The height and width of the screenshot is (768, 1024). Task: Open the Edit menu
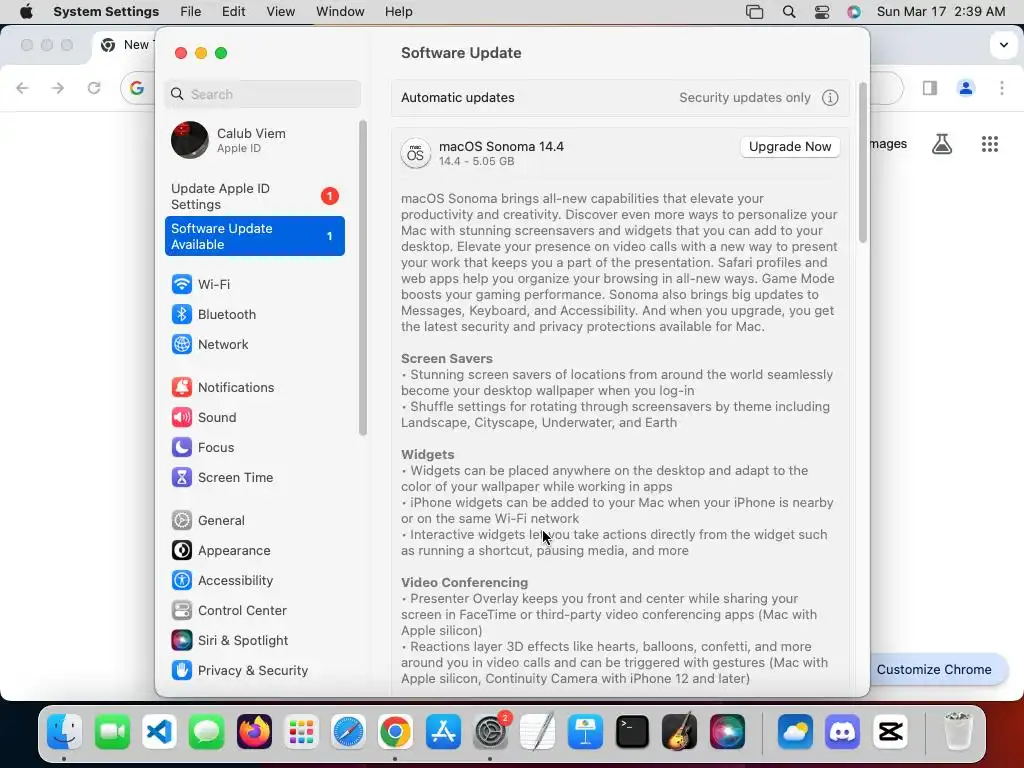(x=233, y=12)
